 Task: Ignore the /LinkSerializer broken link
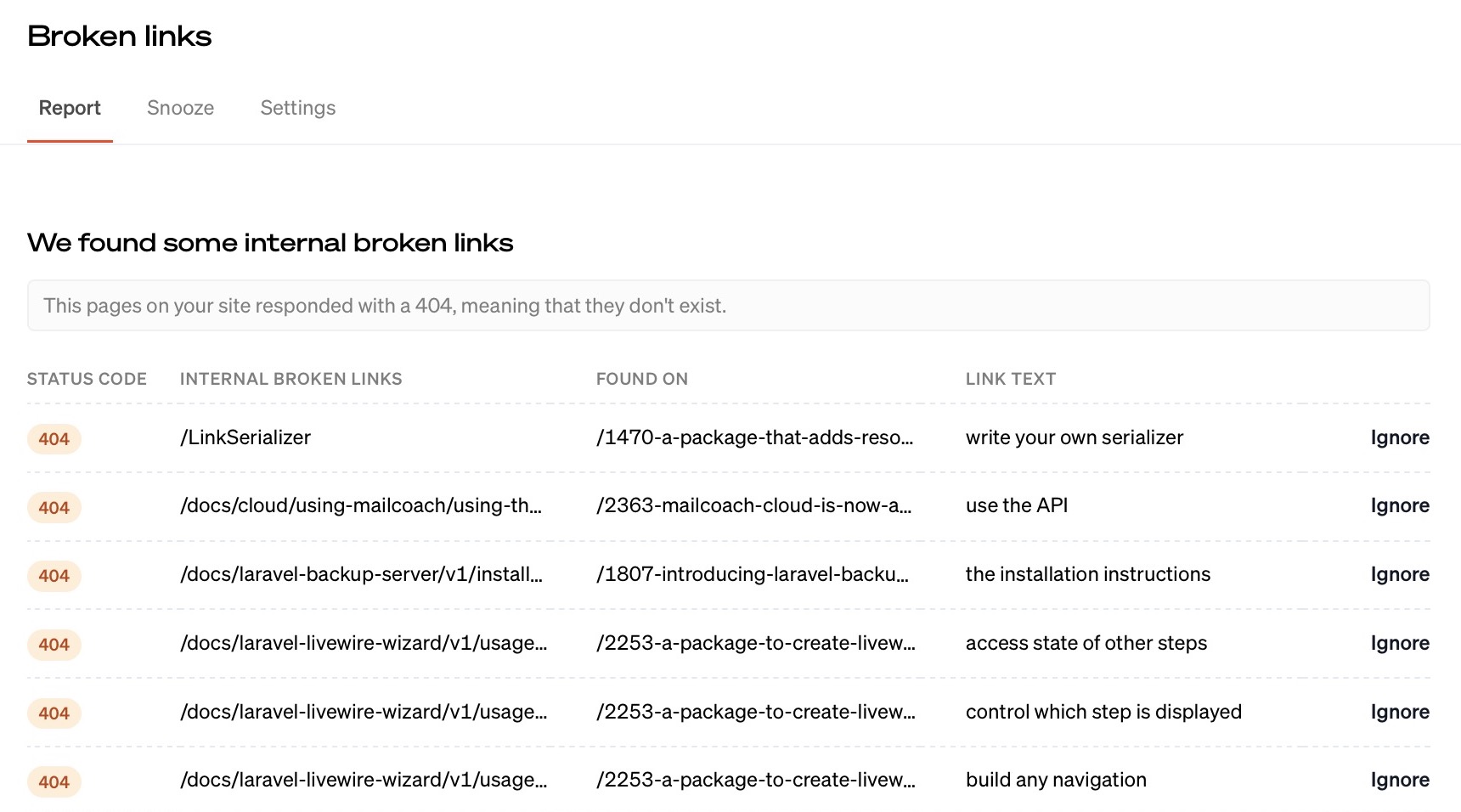pyautogui.click(x=1400, y=437)
